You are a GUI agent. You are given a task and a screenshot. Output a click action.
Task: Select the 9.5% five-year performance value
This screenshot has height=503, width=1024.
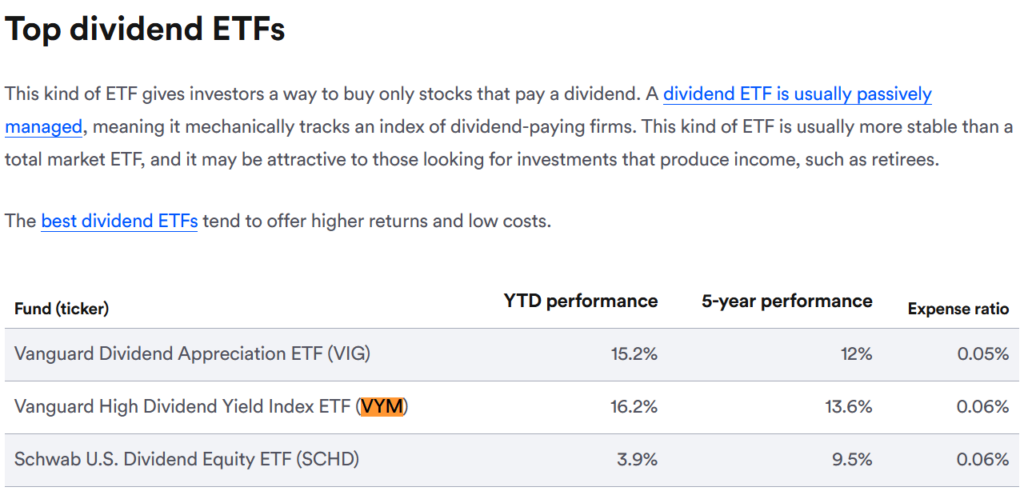point(854,460)
